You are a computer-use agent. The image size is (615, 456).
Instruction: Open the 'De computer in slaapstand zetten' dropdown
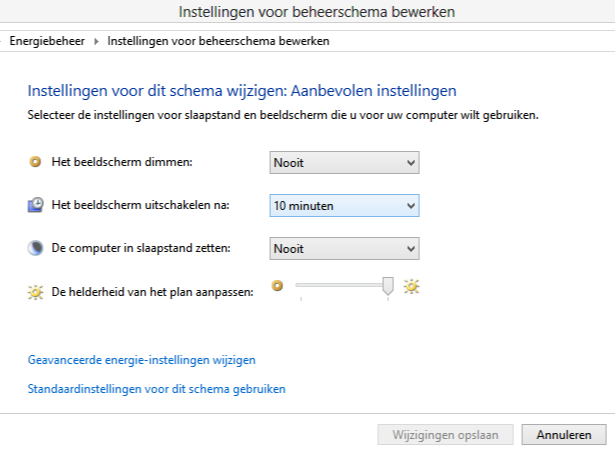tap(344, 249)
